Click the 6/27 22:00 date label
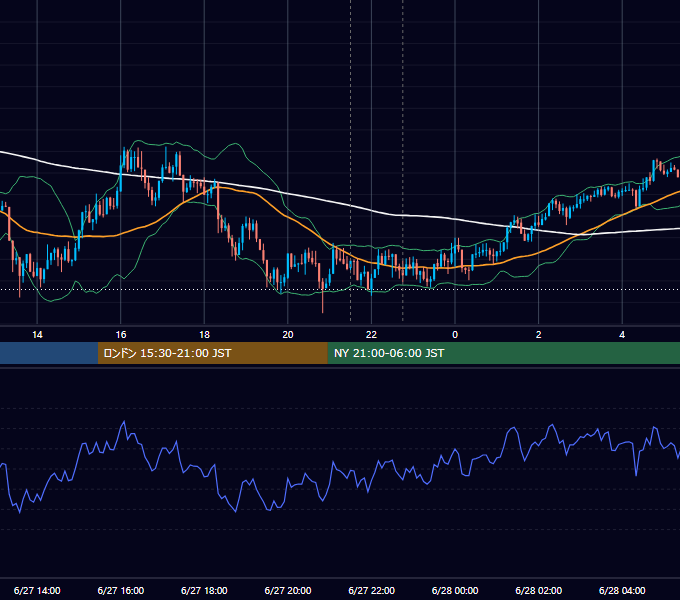Screen dimensions: 680x600 [372, 590]
